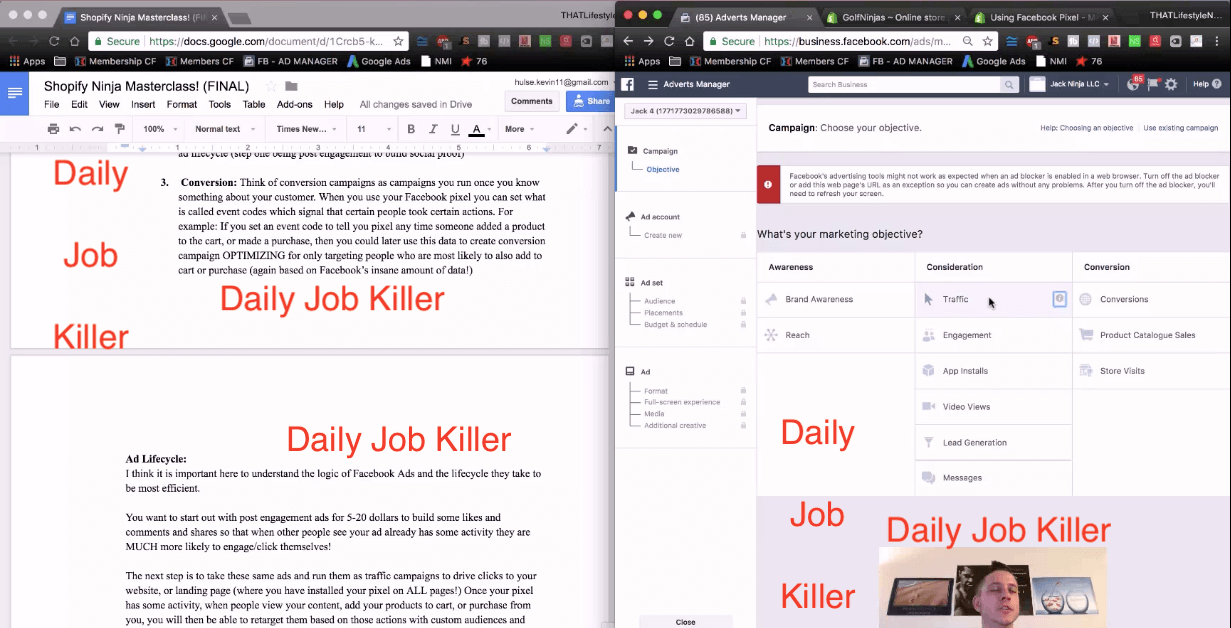Bookmark the Docs page with the star icon
The image size is (1231, 628).
tap(398, 41)
